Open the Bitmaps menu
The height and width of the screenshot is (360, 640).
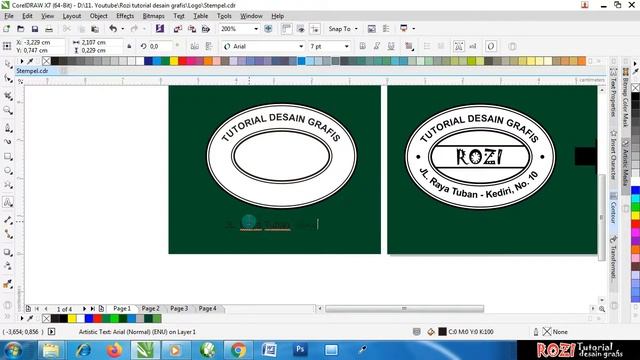tap(153, 16)
